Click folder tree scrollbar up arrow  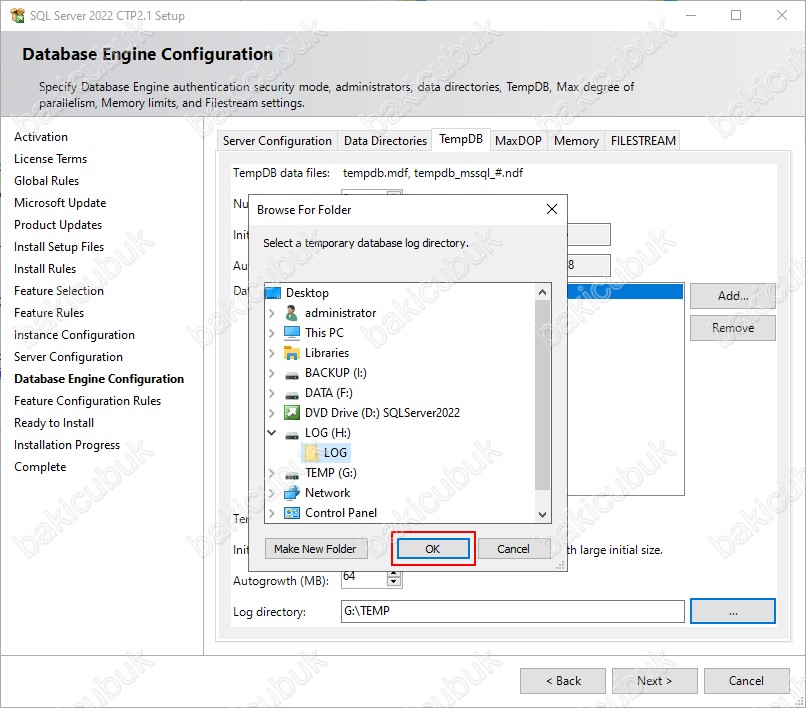(x=542, y=292)
